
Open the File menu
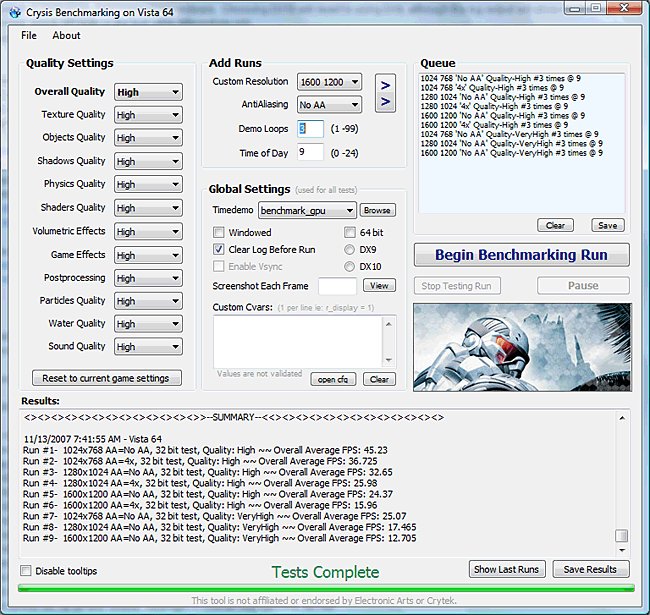[29, 36]
